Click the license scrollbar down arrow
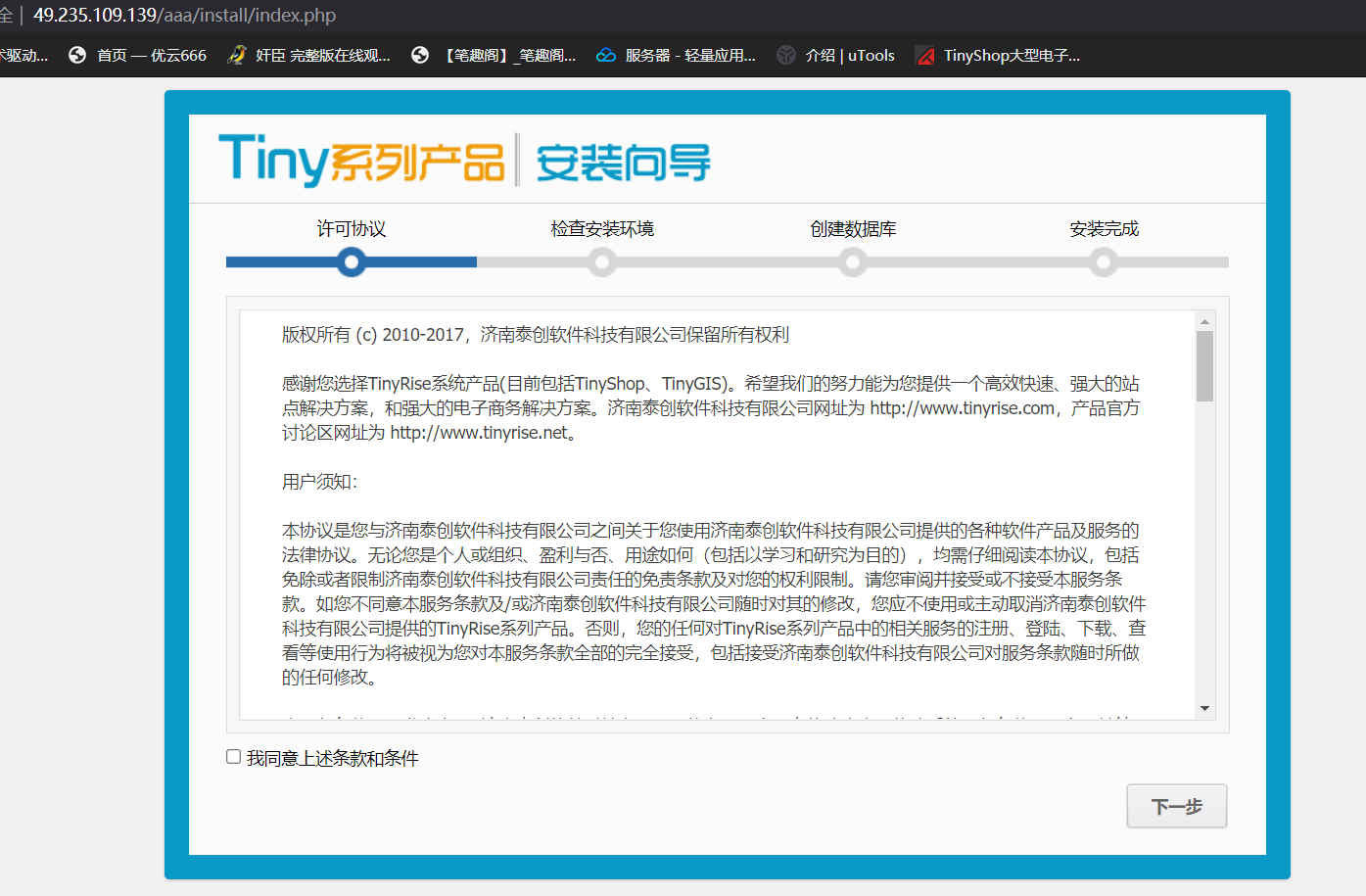 point(1204,708)
